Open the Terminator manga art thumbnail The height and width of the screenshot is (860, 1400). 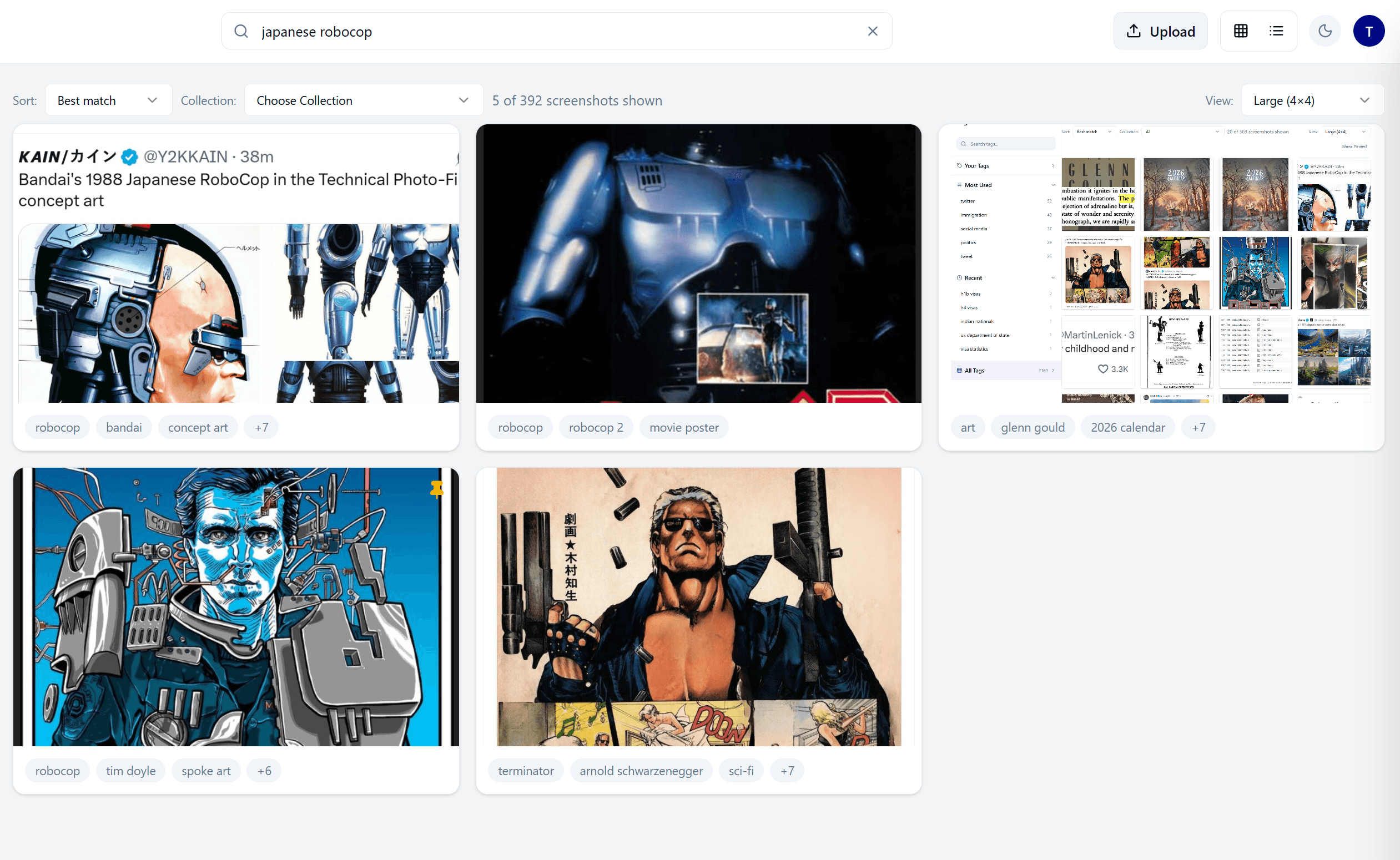pos(698,606)
